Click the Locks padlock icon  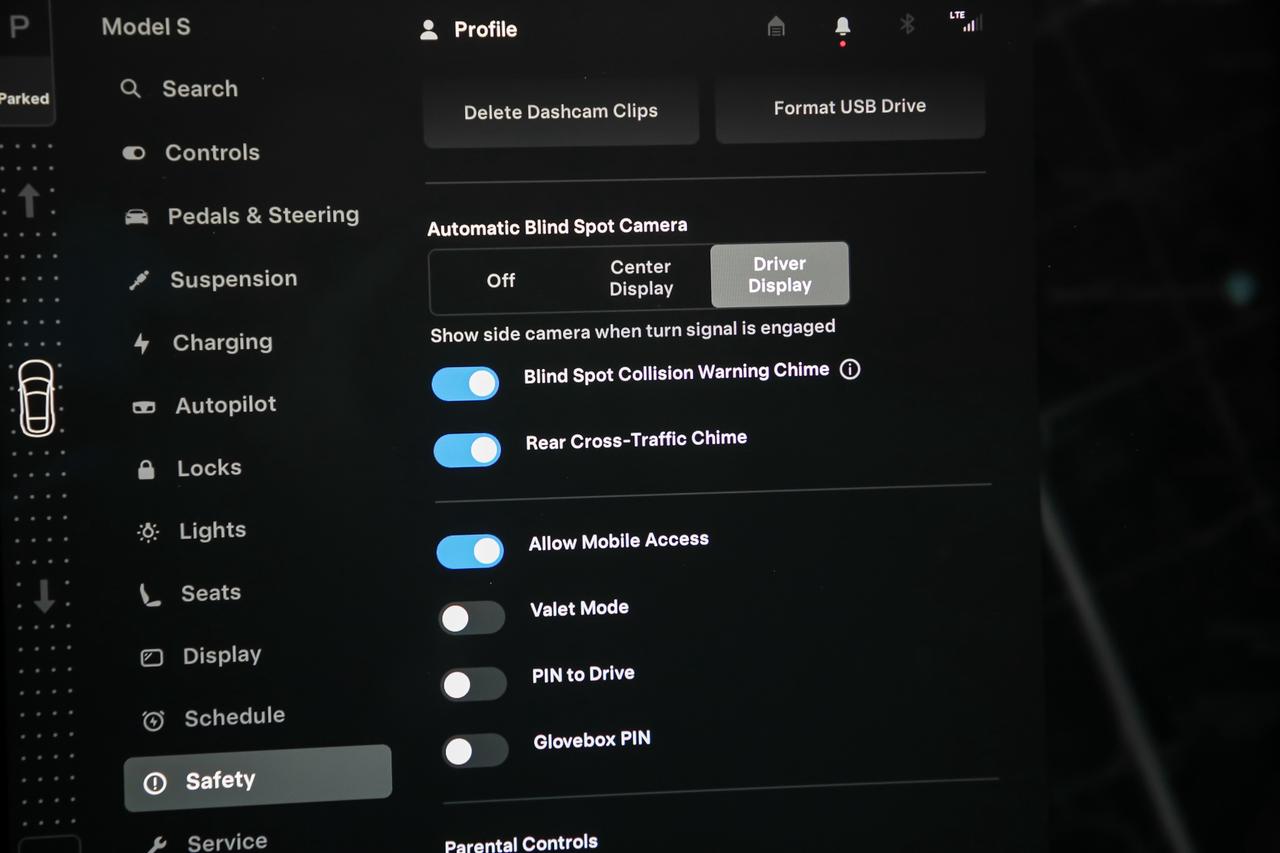146,468
